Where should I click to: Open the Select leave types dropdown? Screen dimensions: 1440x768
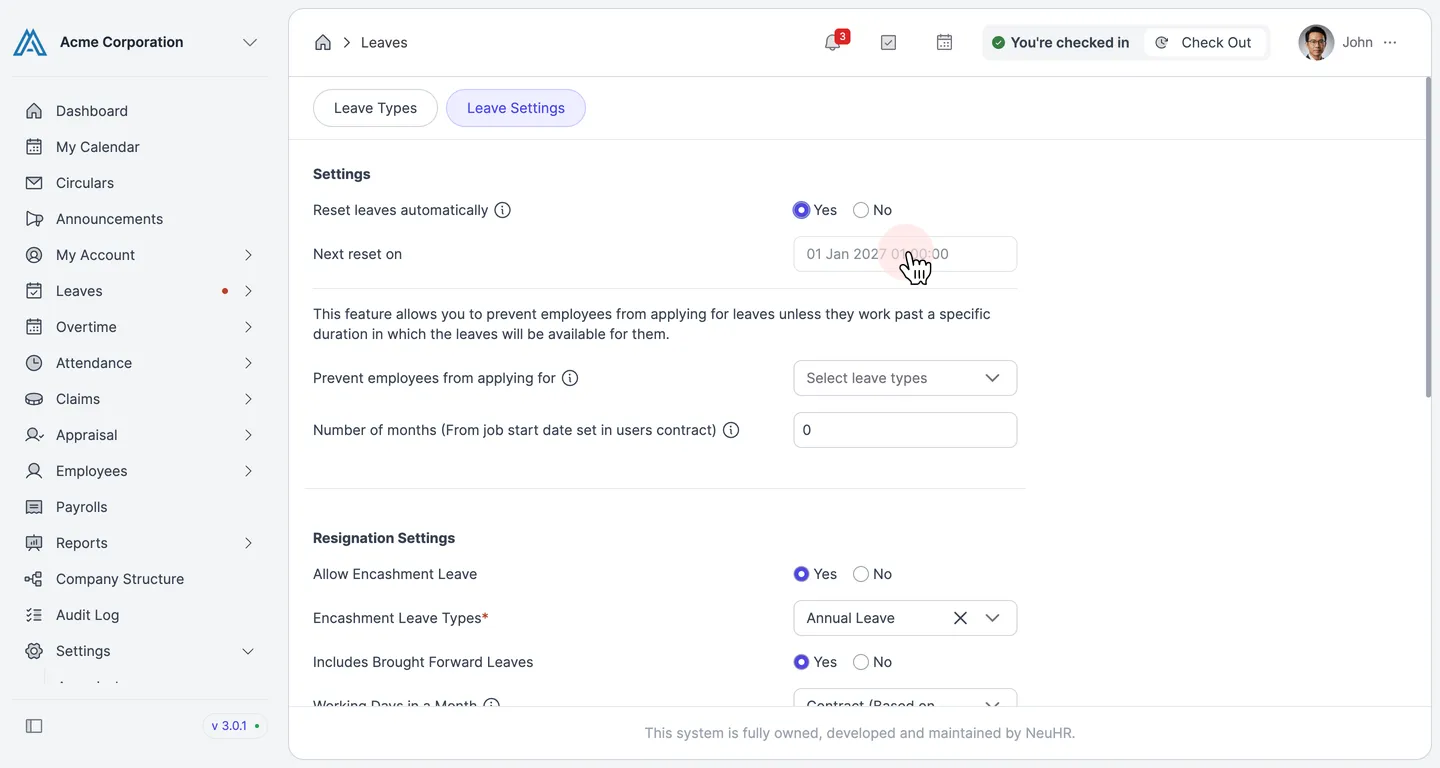tap(905, 378)
